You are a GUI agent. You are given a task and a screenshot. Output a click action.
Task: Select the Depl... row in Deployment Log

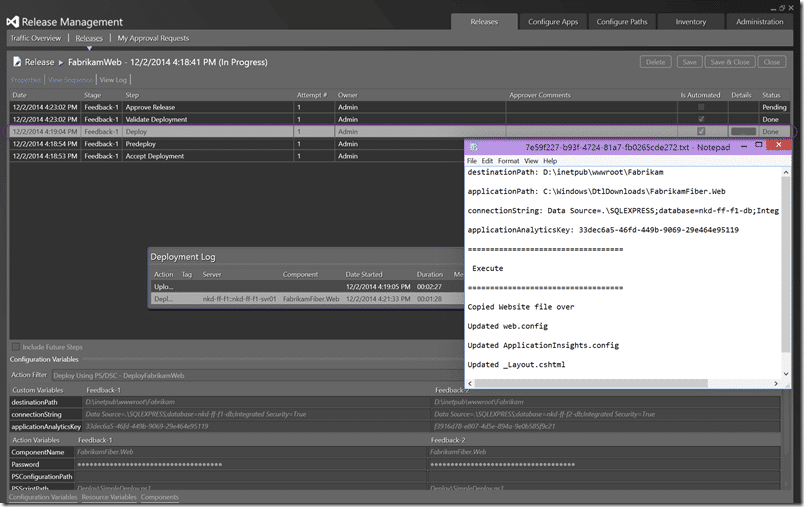308,299
